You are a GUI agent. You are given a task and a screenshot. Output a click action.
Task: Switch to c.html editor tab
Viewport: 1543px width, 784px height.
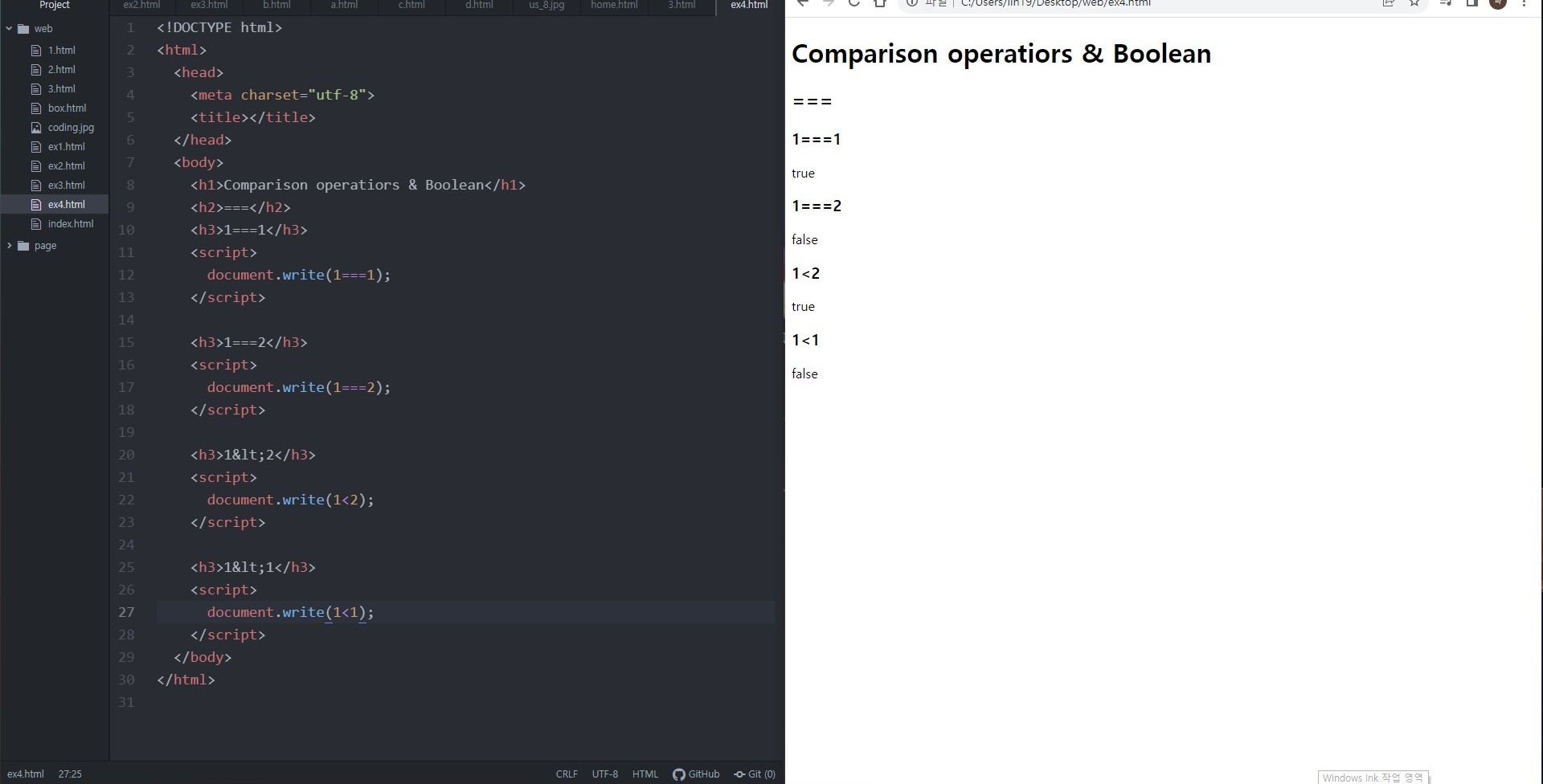coord(411,5)
